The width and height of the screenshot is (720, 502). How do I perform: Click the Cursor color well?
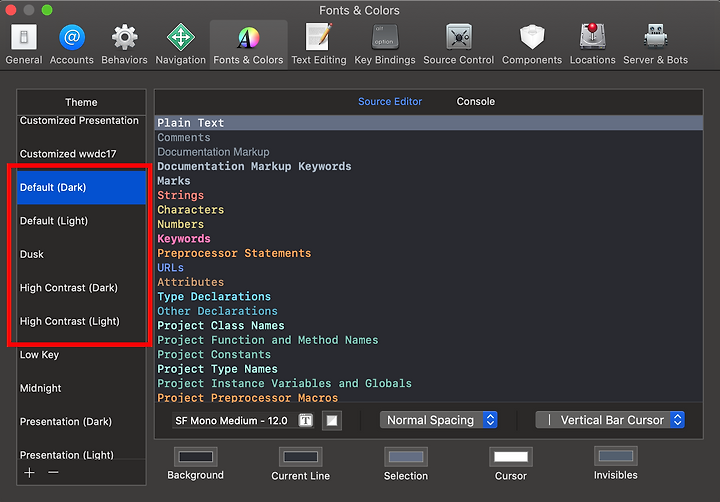tap(511, 457)
